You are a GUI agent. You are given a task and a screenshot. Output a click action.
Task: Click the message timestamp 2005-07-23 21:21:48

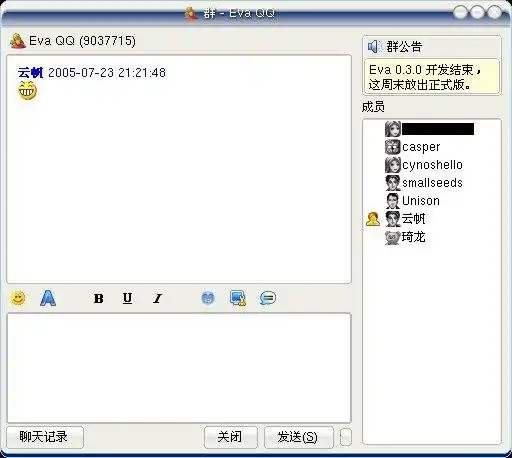107,73
